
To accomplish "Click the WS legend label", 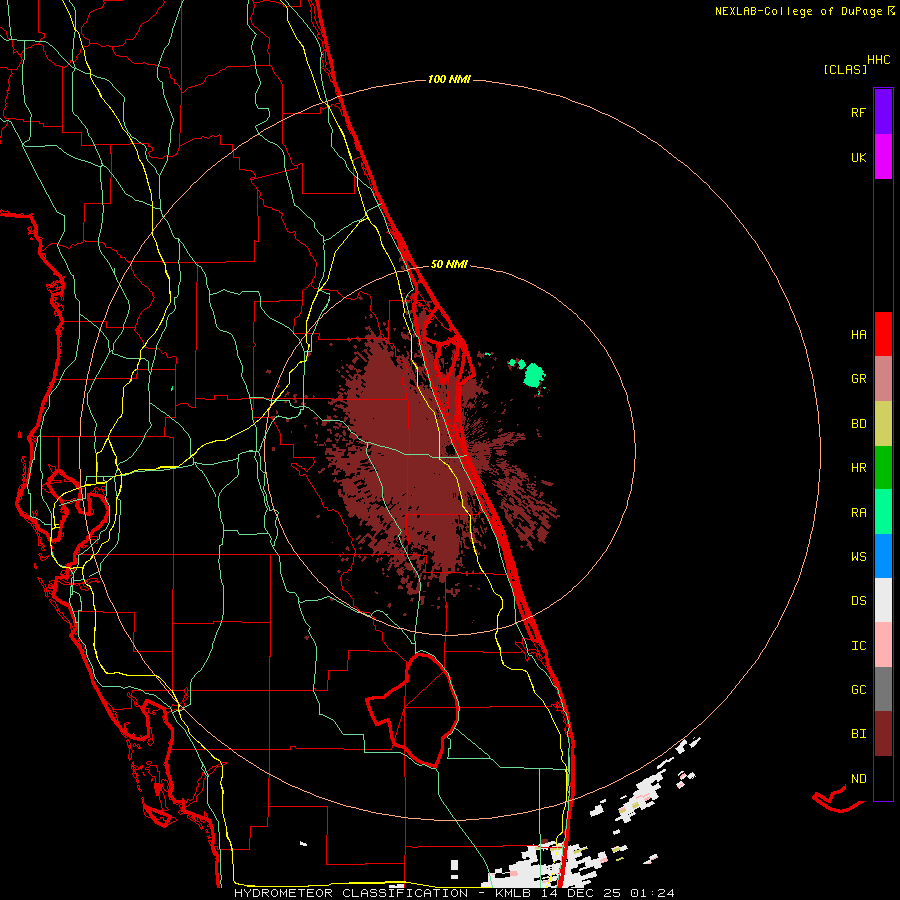I will 858,557.
